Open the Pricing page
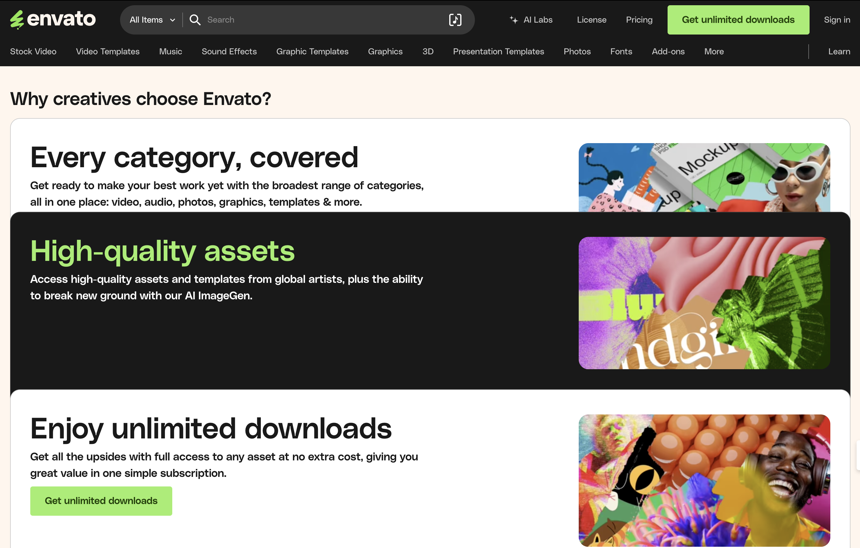Screen dimensions: 860x548 click(x=639, y=20)
